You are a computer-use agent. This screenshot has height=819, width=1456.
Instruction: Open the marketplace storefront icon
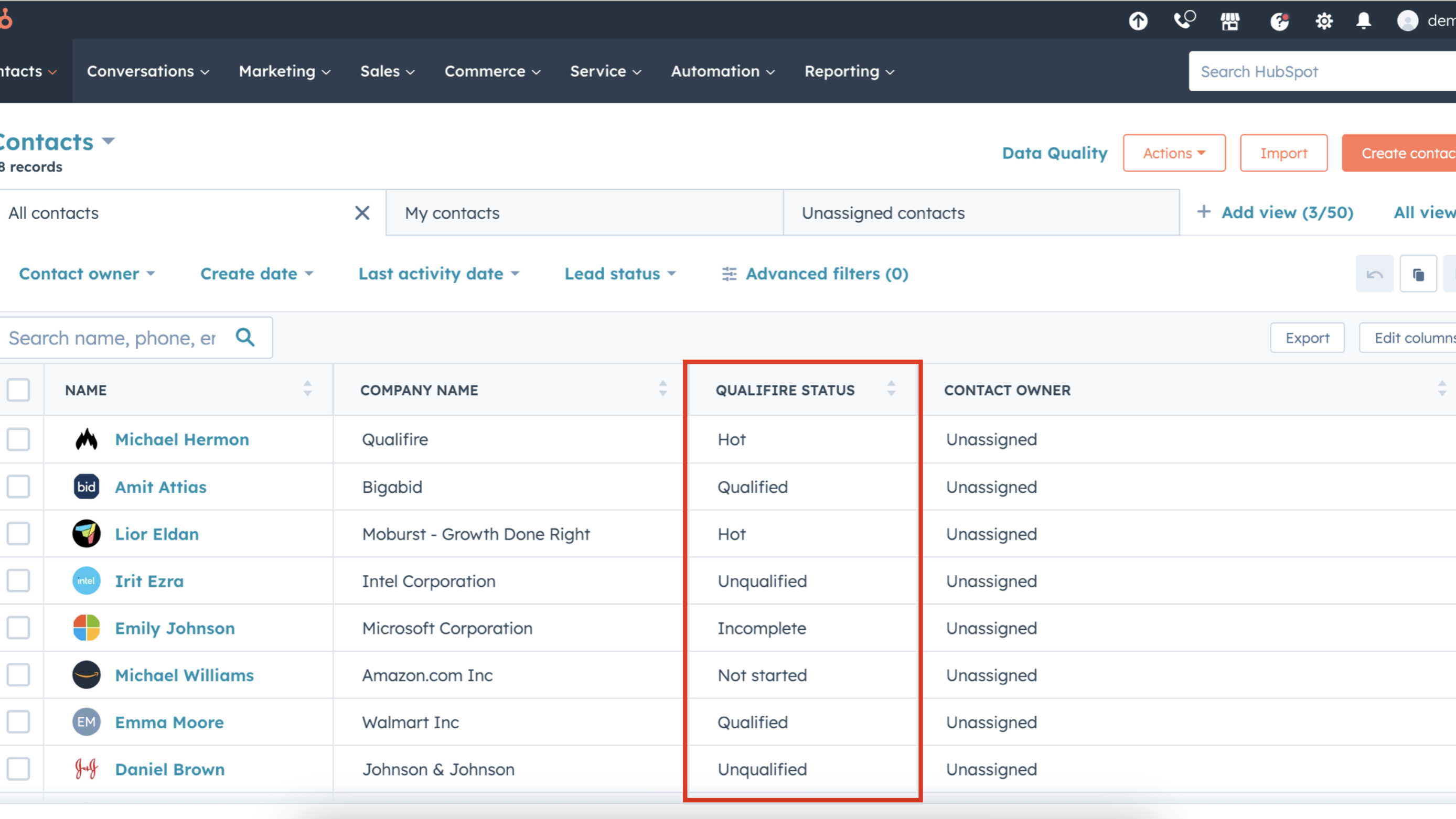(1230, 21)
